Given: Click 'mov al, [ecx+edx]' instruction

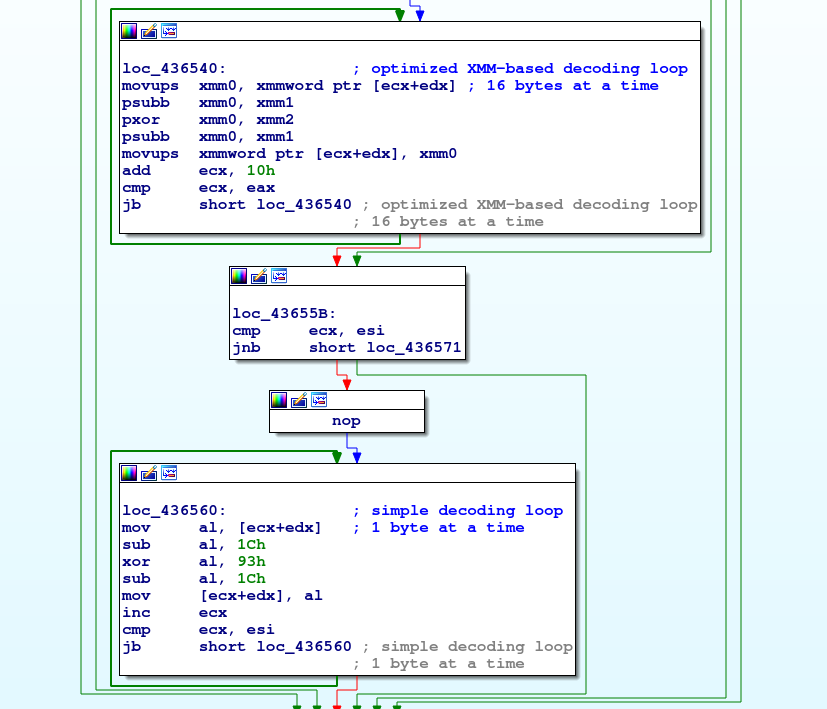Looking at the screenshot, I should click(x=222, y=528).
